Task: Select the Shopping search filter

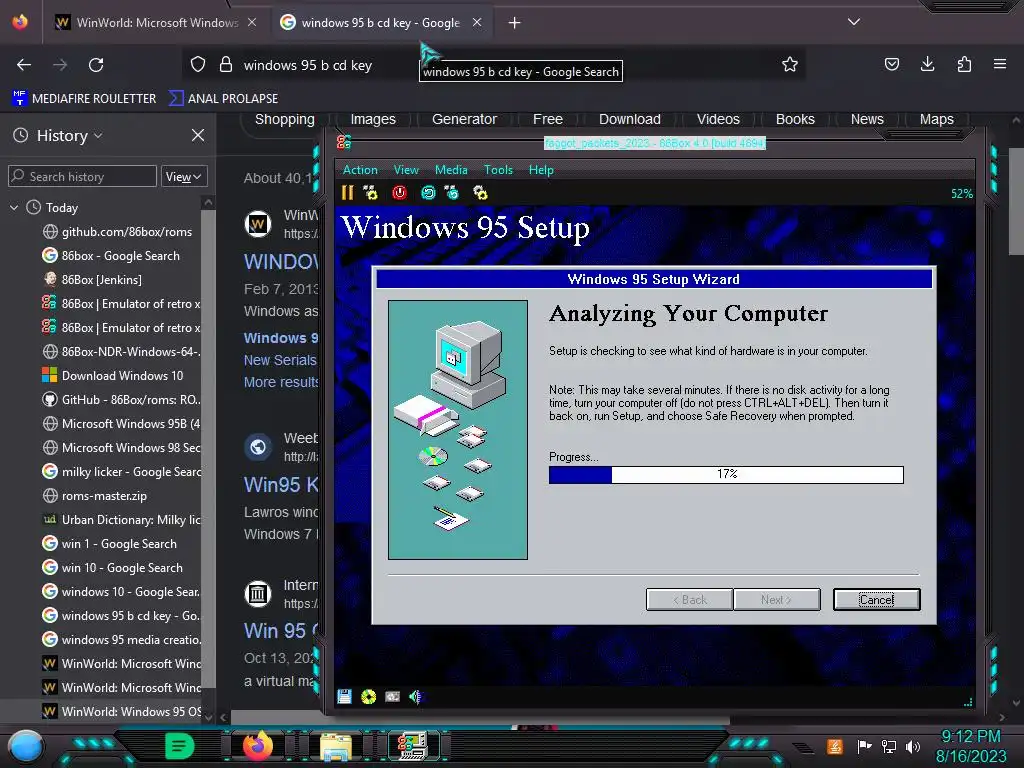Action: 285,120
